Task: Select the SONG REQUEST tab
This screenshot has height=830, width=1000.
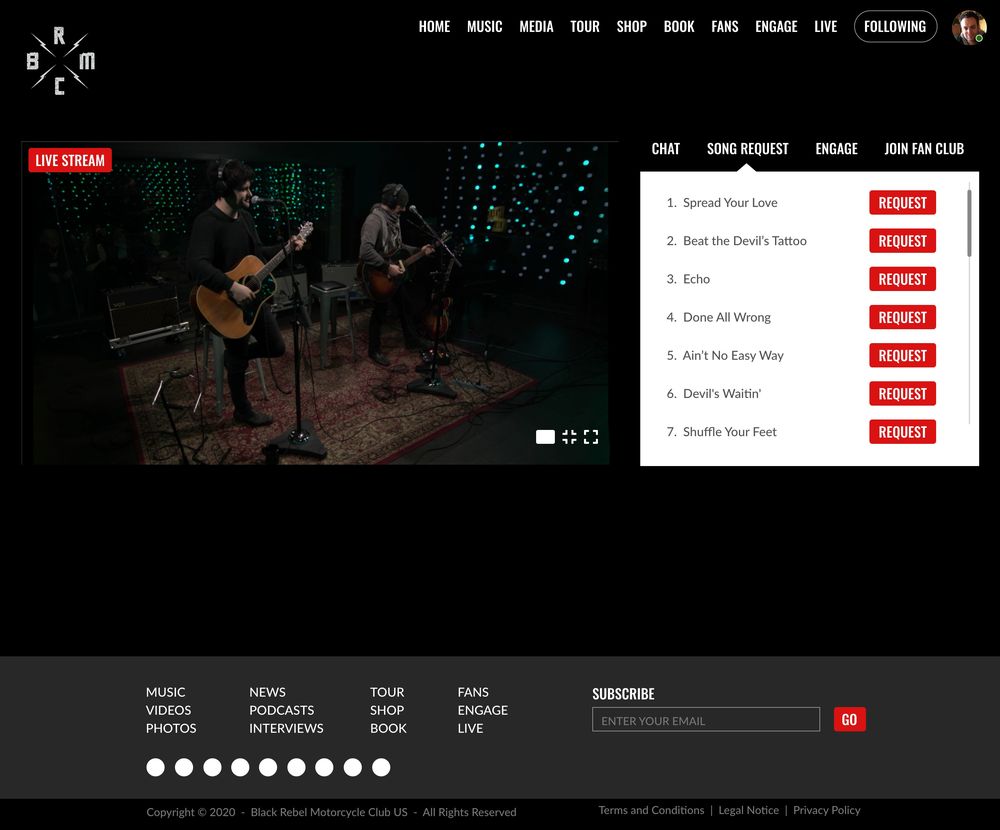Action: click(747, 149)
